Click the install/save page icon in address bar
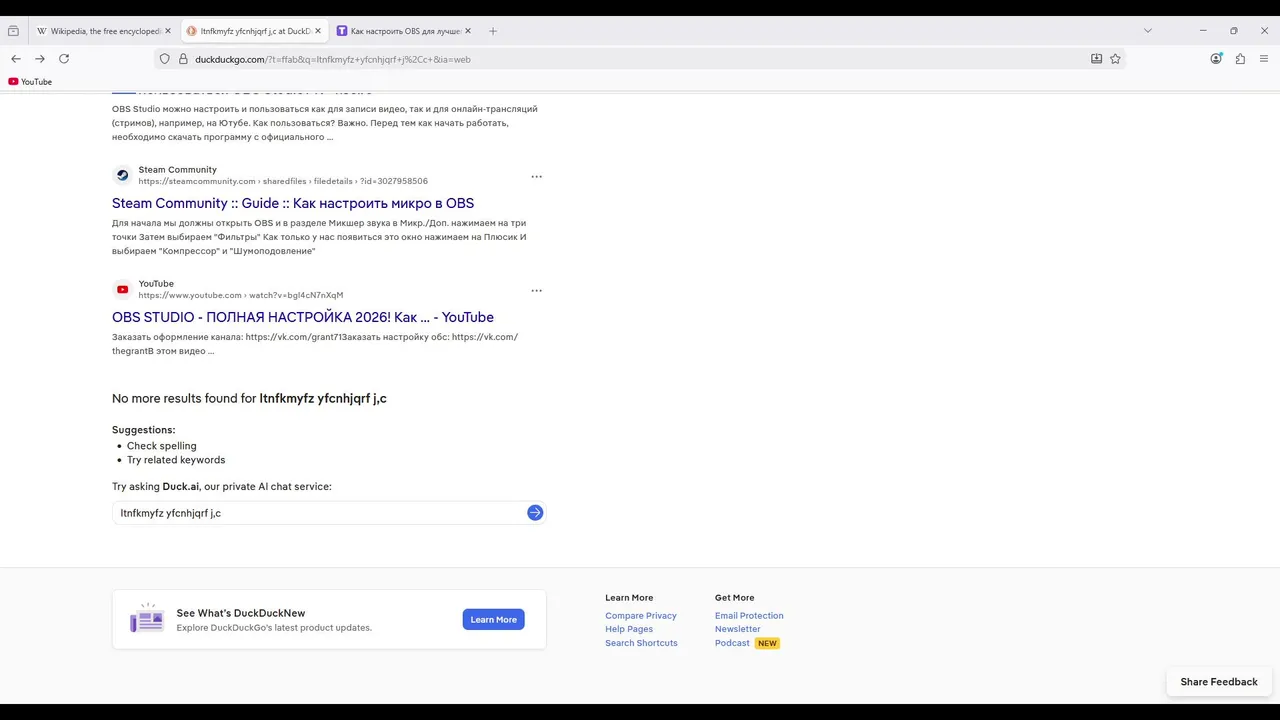 (1096, 59)
